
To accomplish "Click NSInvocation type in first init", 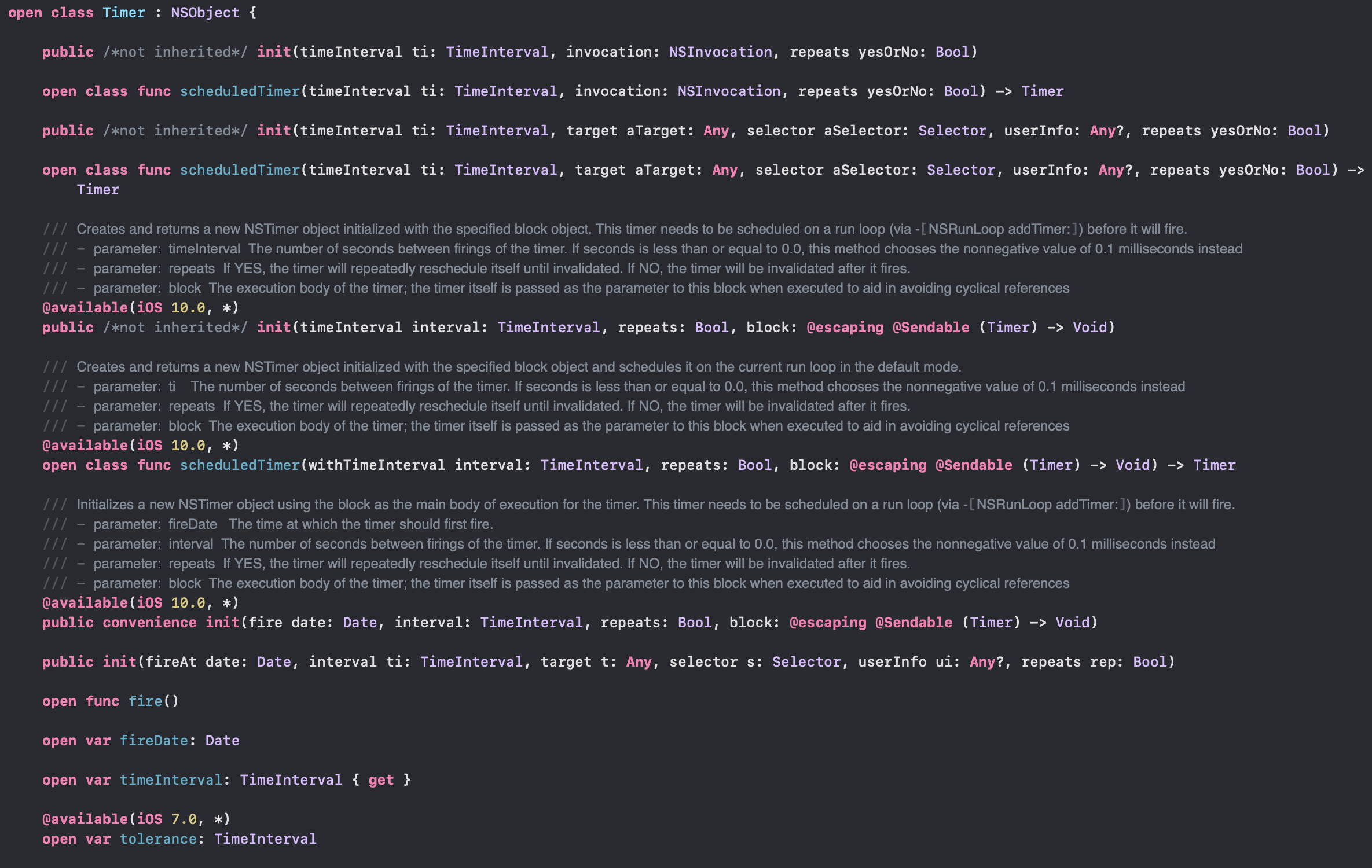I will pos(720,52).
